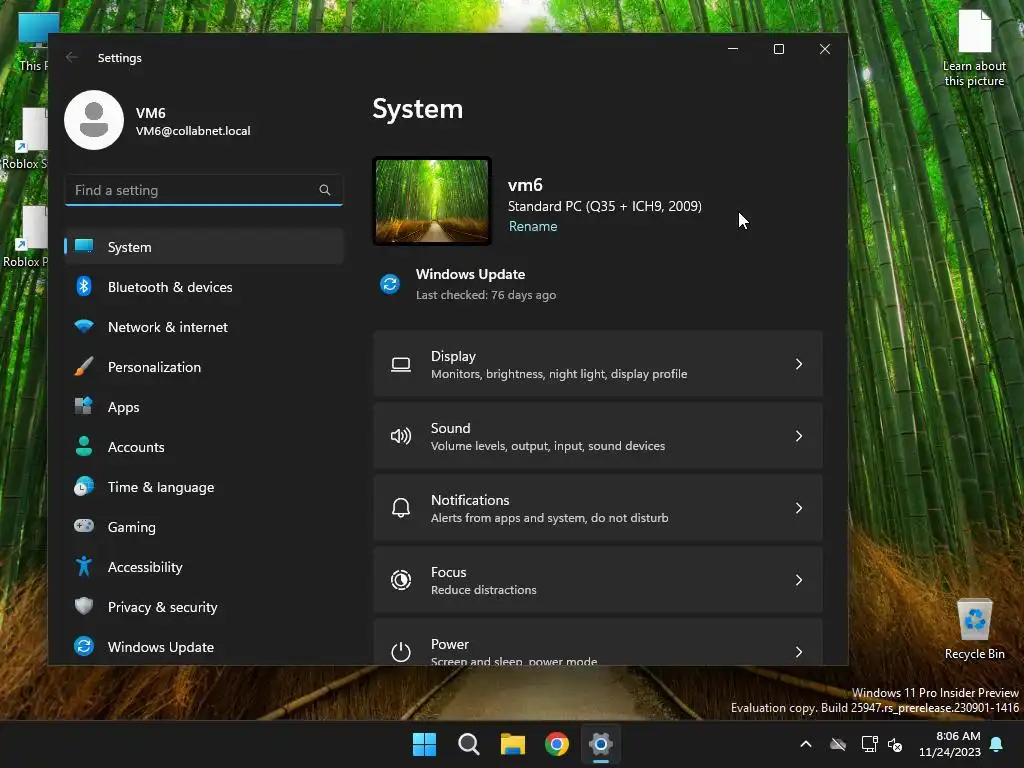This screenshot has width=1024, height=768.
Task: Click the Apps icon in sidebar
Action: click(x=84, y=406)
